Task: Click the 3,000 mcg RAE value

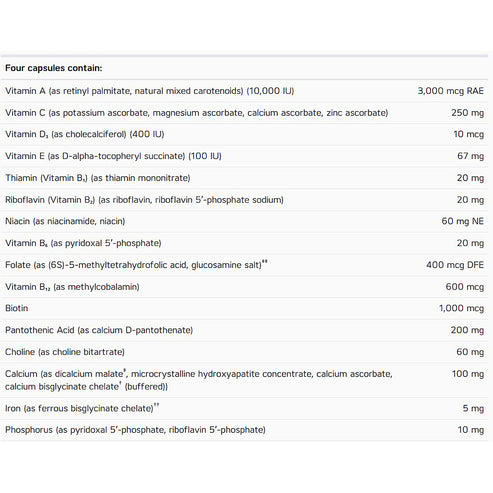Action: [x=451, y=91]
